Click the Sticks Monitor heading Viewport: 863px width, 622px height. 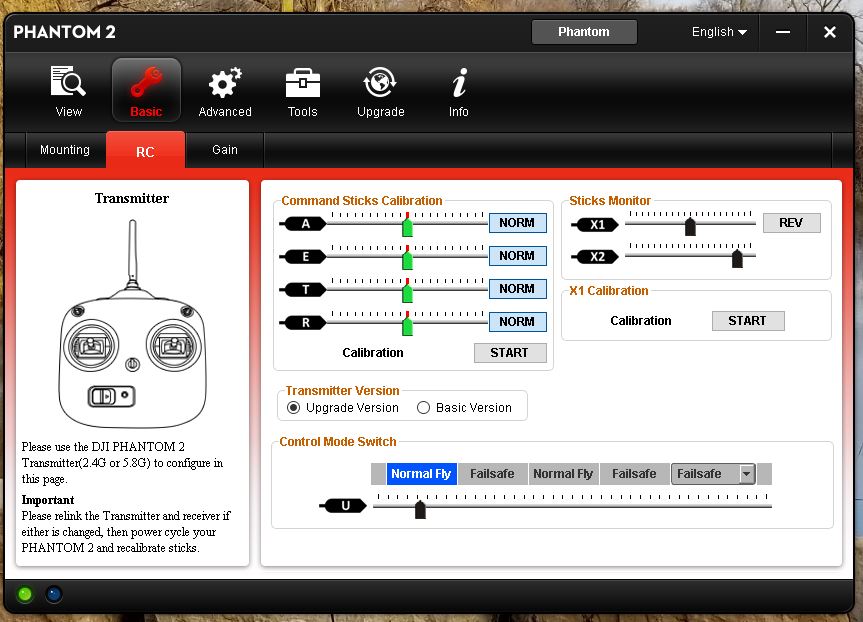(610, 201)
